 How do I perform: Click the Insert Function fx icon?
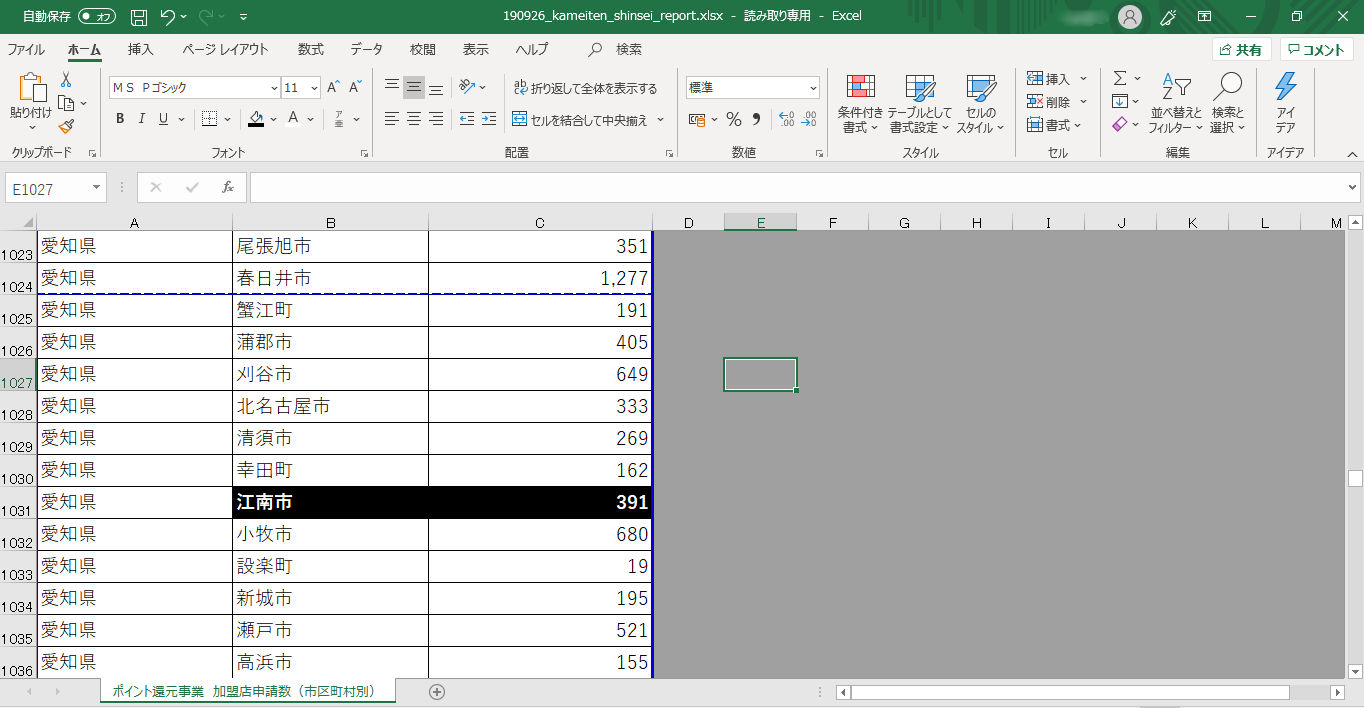pos(228,187)
